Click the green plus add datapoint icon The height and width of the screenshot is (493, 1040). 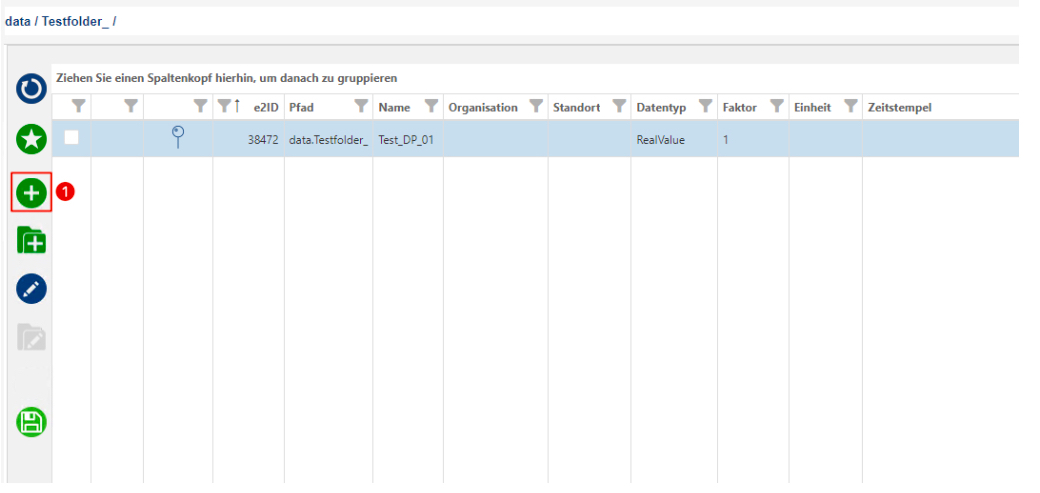(x=31, y=192)
